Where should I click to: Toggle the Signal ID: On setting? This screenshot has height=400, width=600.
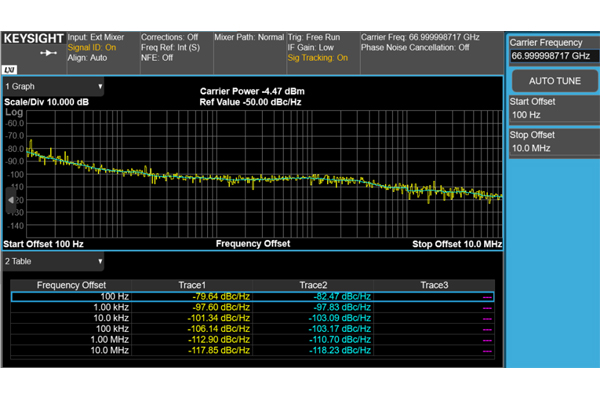coord(94,47)
